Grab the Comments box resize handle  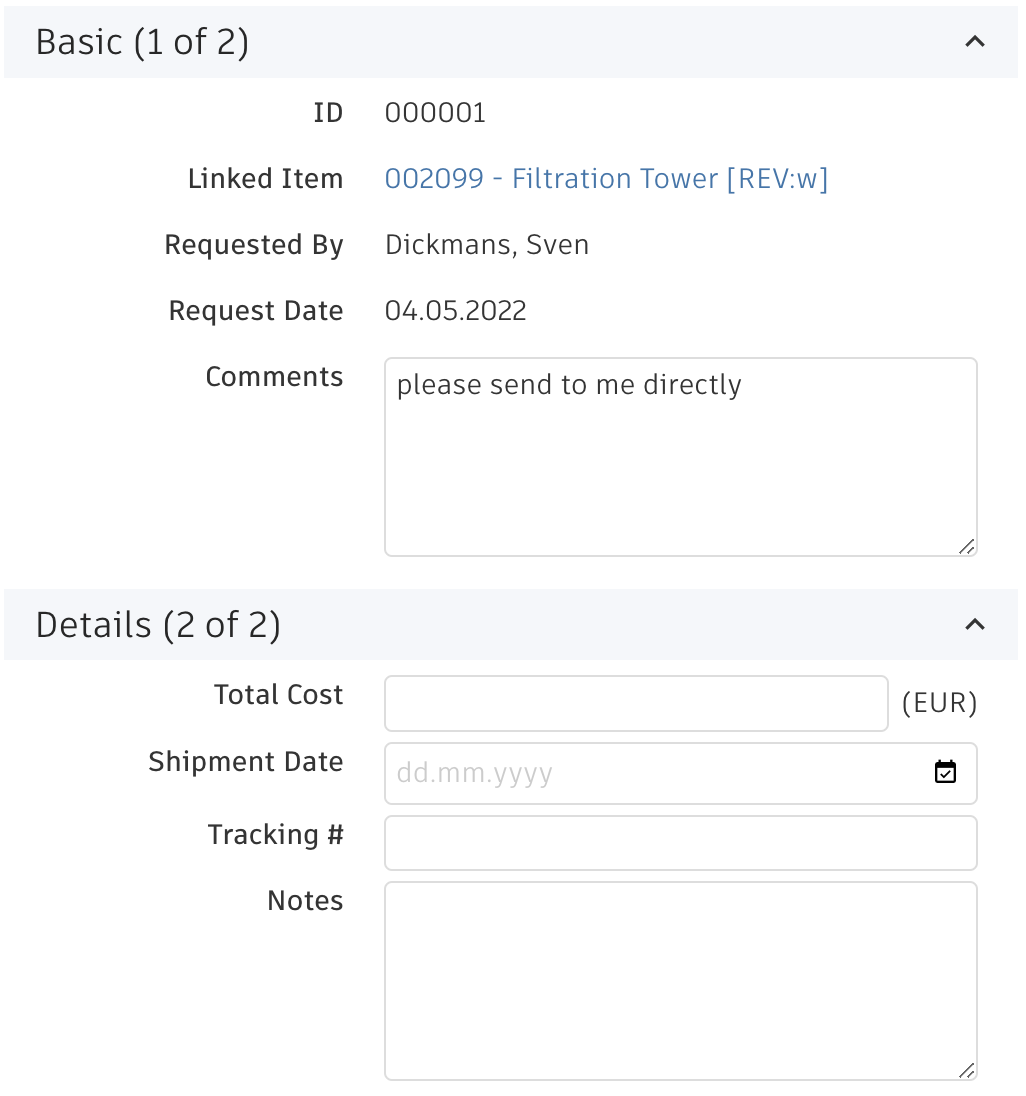(966, 546)
